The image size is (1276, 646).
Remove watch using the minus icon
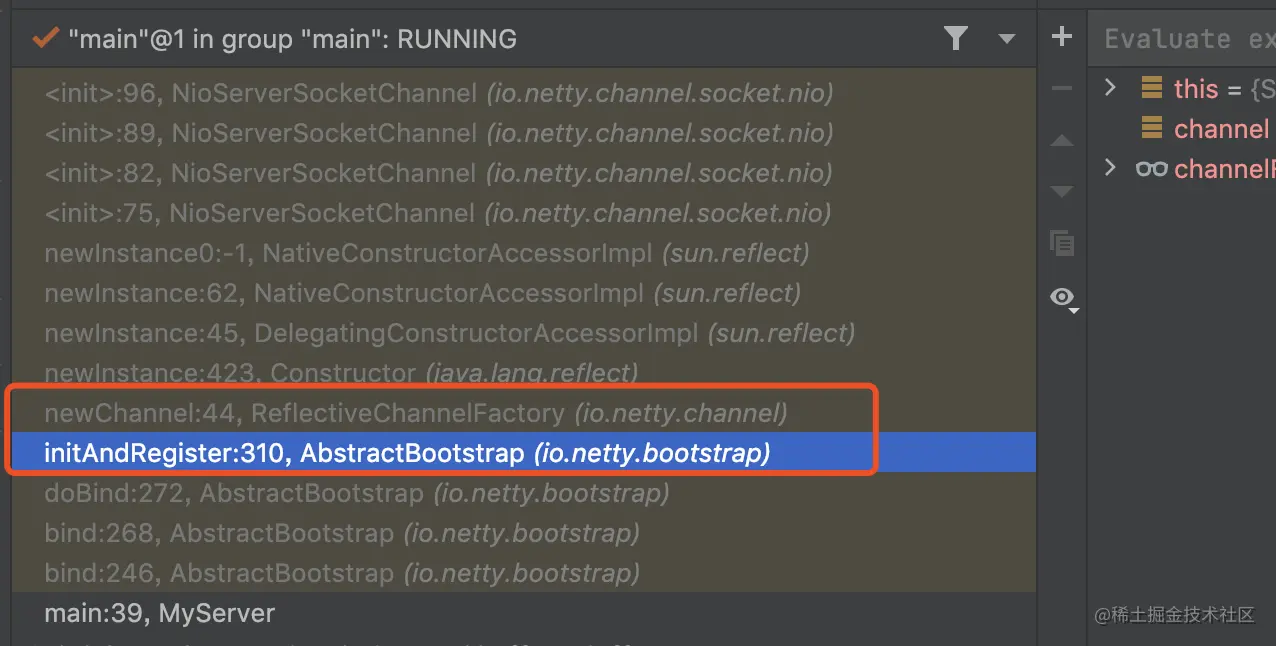[x=1062, y=88]
